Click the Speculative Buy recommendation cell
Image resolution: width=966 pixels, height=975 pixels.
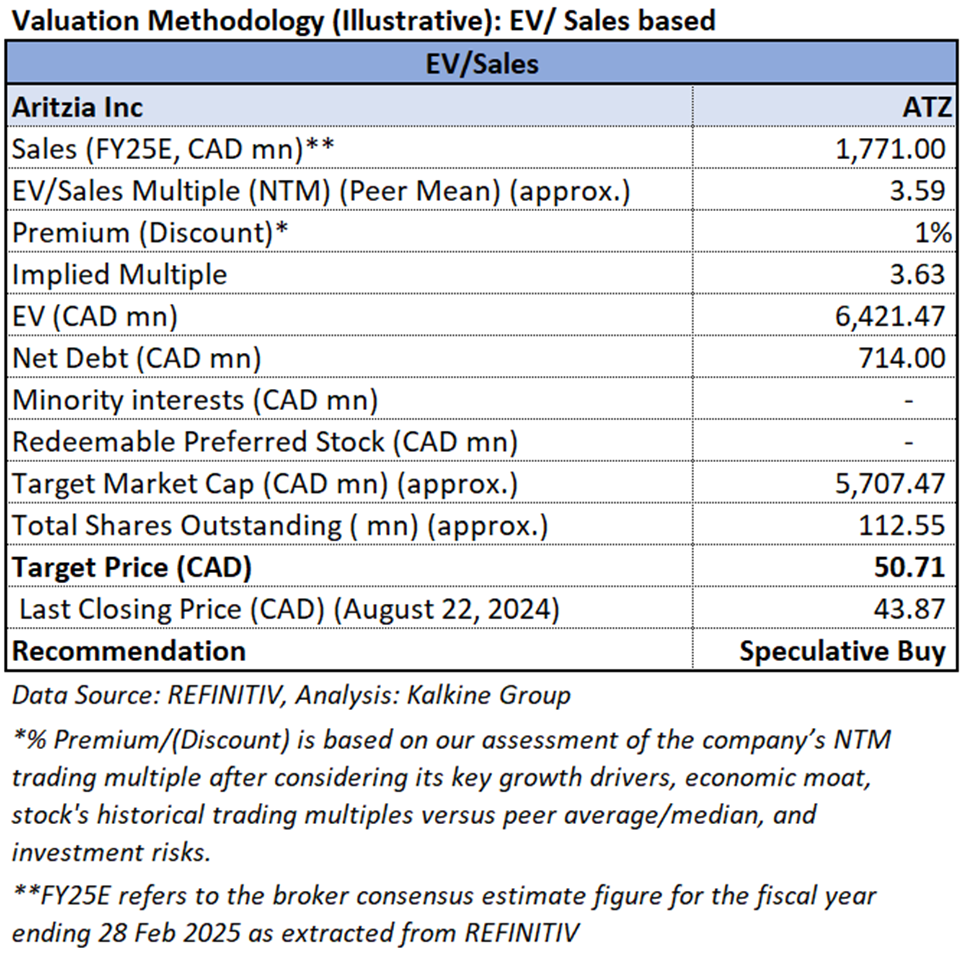click(842, 651)
